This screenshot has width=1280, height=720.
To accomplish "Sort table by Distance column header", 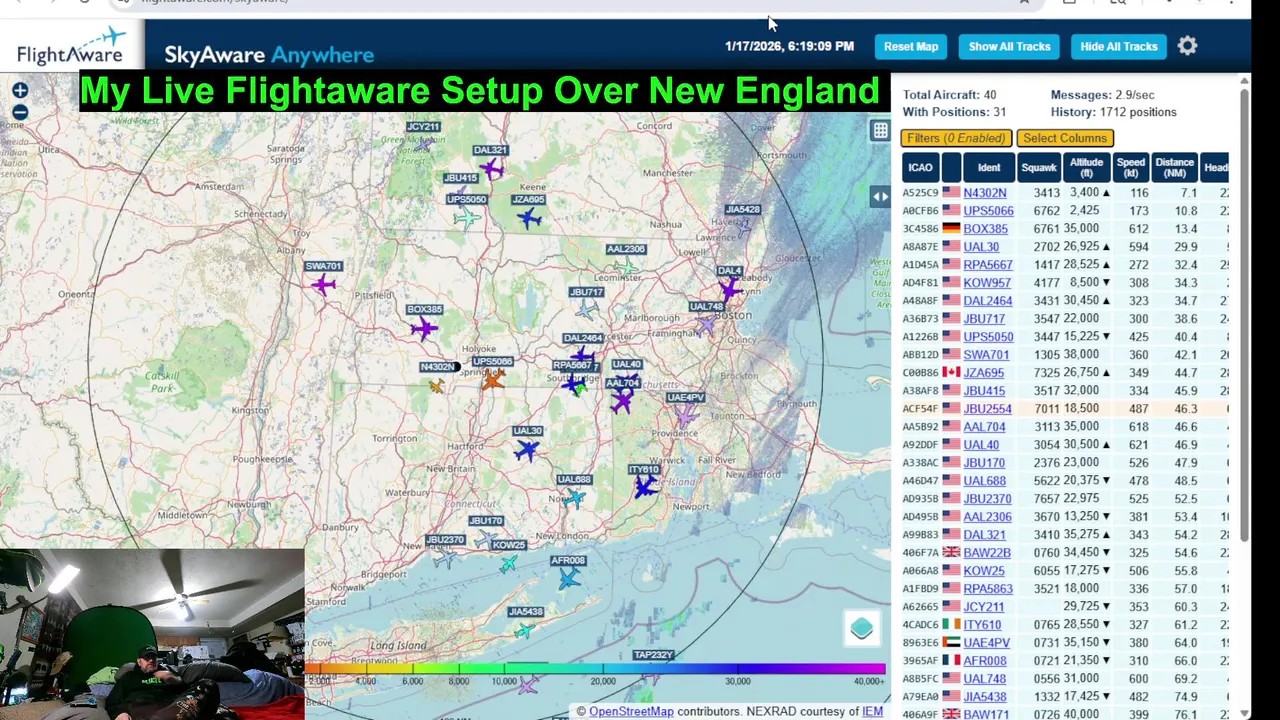I will pos(1174,168).
